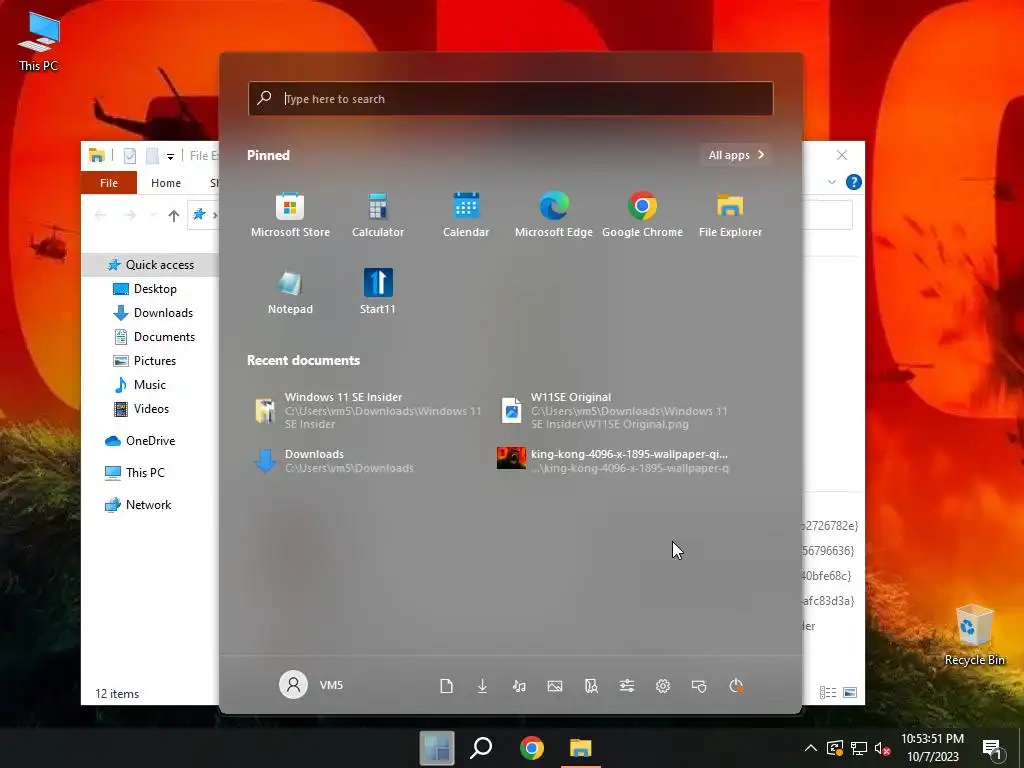
Task: Click the Power button in start menu
Action: (x=736, y=686)
